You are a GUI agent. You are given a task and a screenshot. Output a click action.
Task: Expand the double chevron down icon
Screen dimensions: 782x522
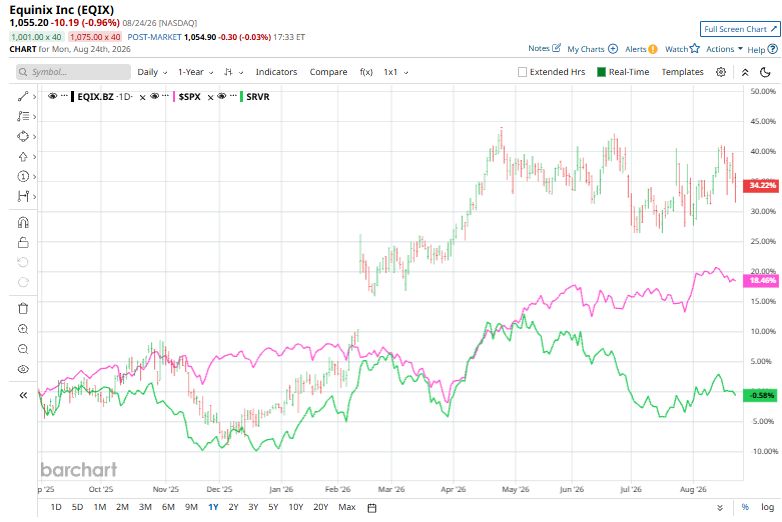coord(720,508)
